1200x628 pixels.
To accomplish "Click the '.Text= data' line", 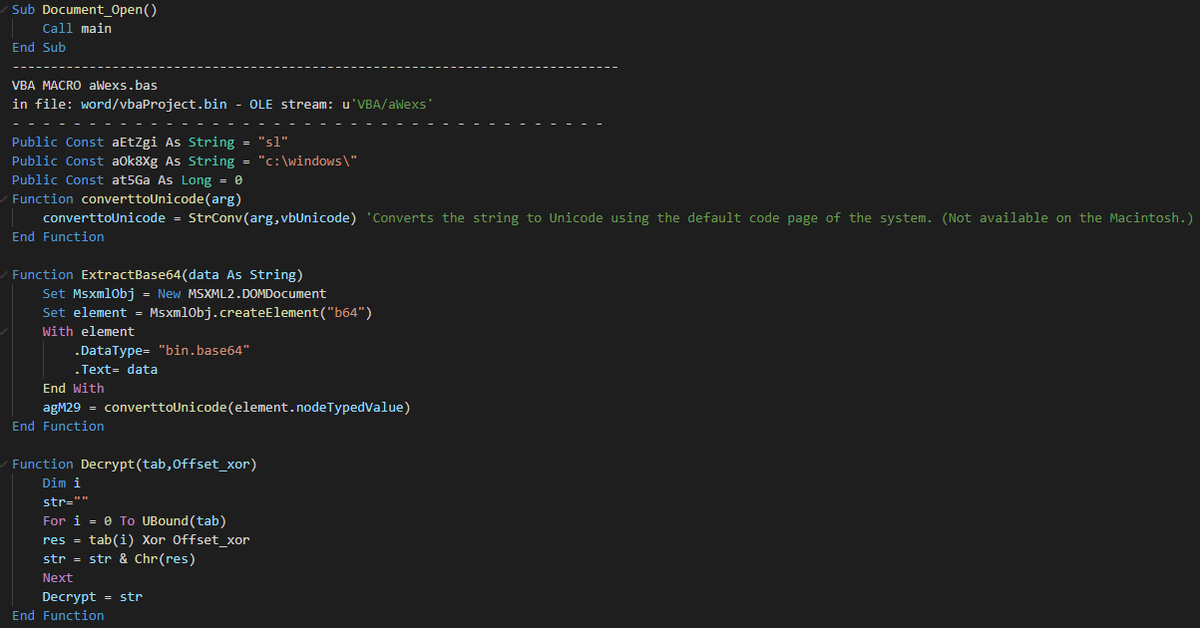I will click(x=115, y=370).
